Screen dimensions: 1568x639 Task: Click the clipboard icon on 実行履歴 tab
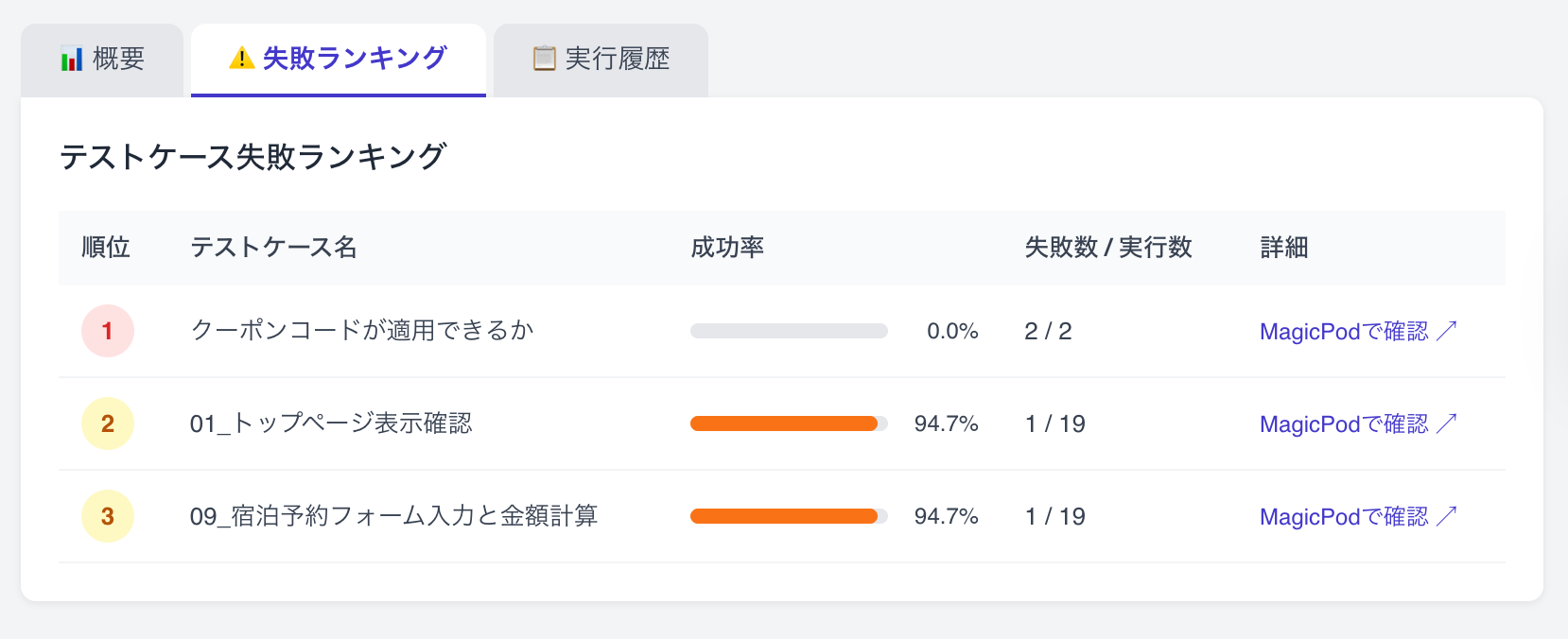coord(544,59)
